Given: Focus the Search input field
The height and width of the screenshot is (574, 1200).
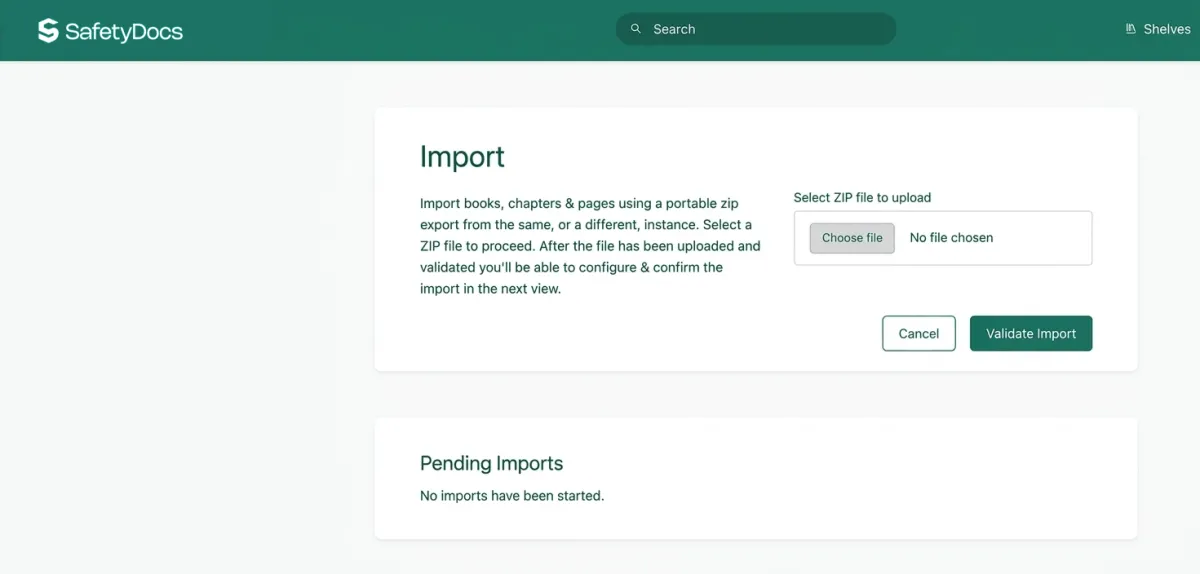Looking at the screenshot, I should point(756,29).
